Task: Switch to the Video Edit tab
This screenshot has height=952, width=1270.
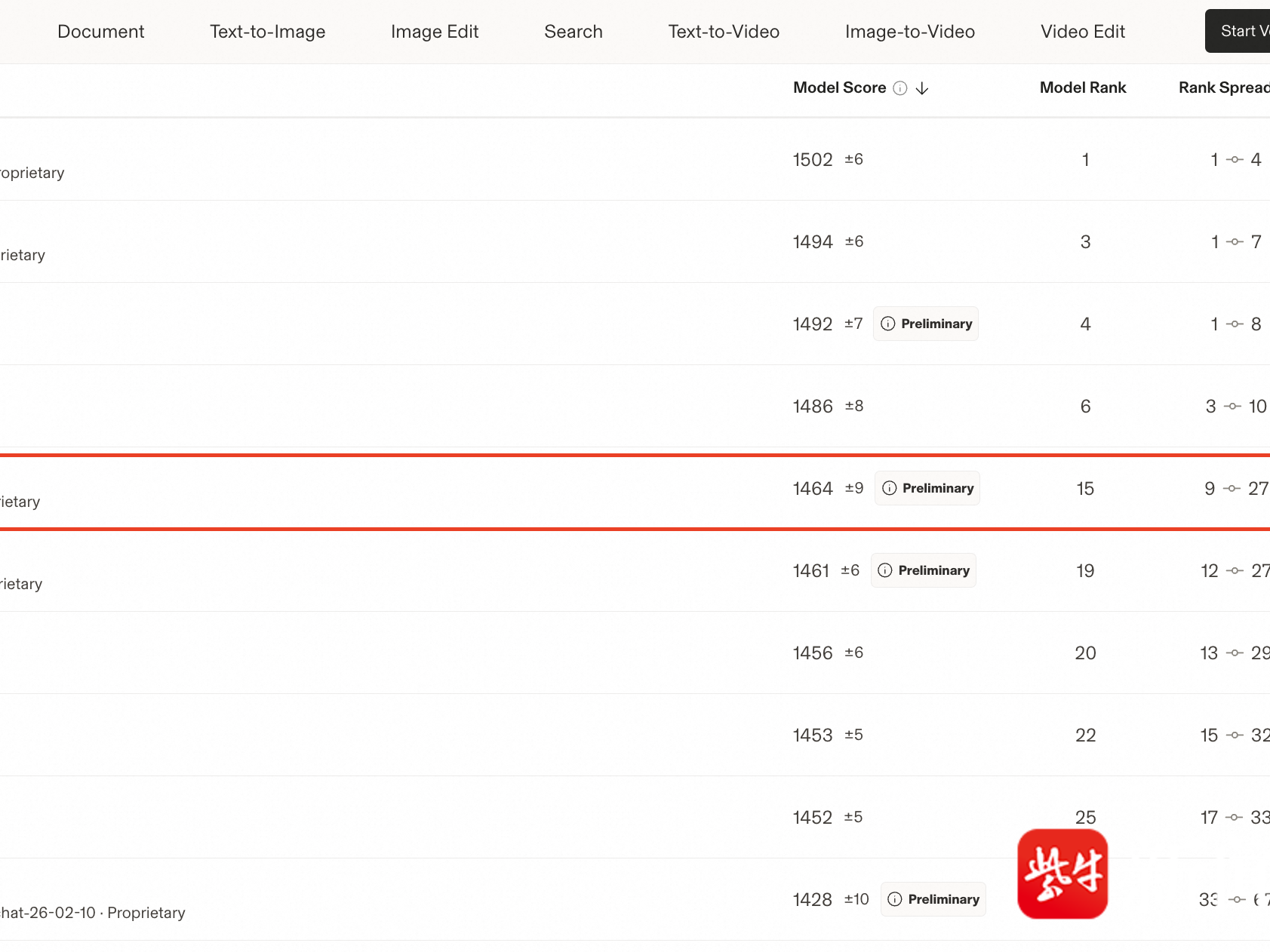Action: click(1083, 32)
